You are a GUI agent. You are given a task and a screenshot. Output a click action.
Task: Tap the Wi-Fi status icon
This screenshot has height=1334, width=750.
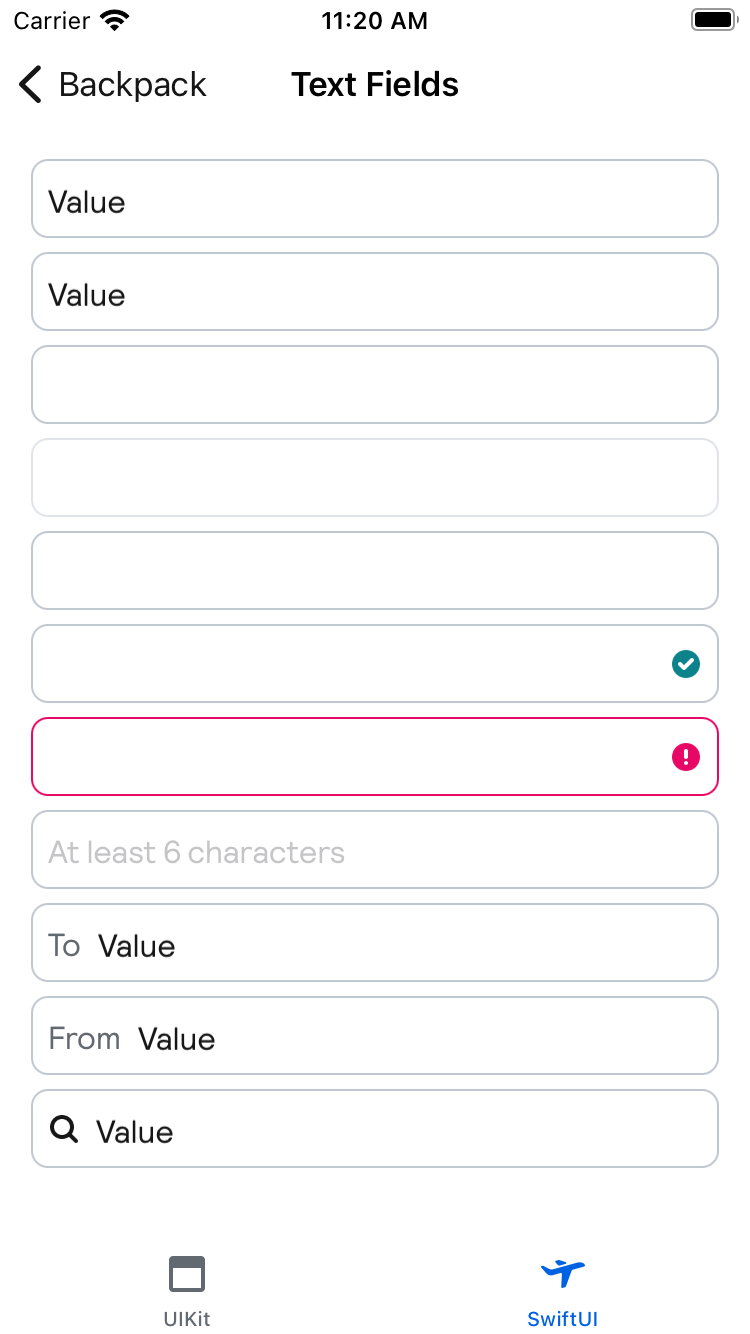[x=116, y=20]
